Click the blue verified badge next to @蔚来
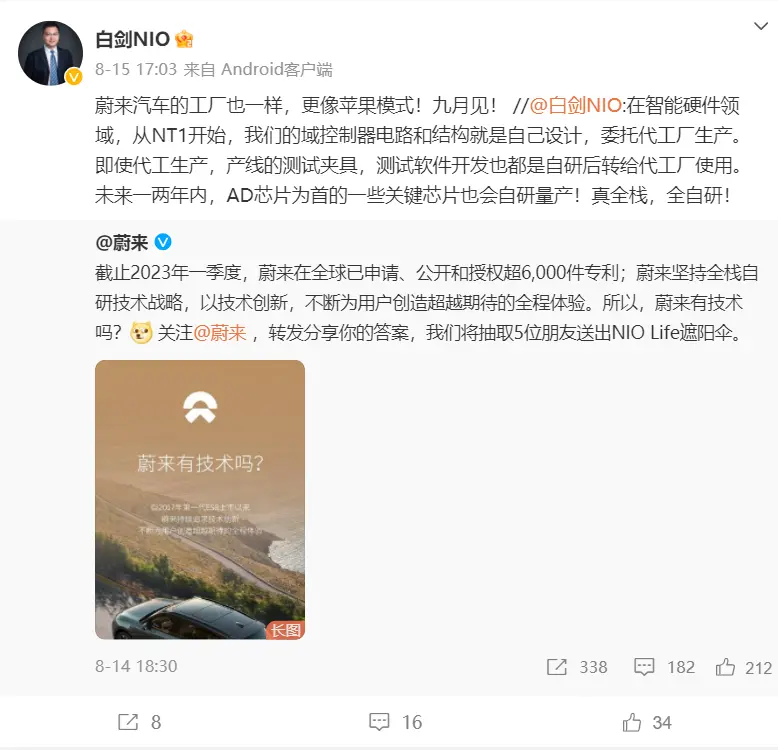 pyautogui.click(x=163, y=242)
